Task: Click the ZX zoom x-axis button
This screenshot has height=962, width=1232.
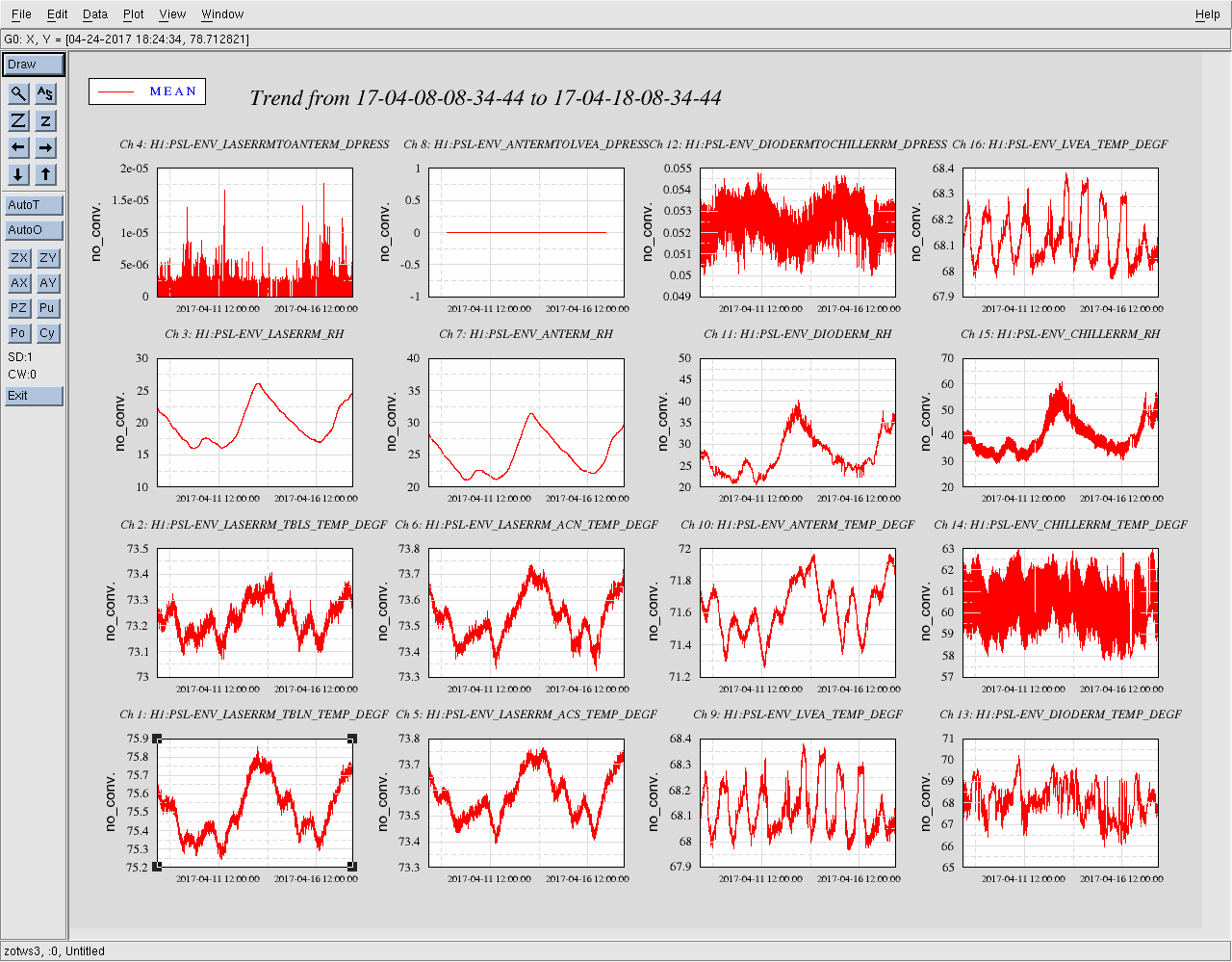Action: [x=18, y=258]
